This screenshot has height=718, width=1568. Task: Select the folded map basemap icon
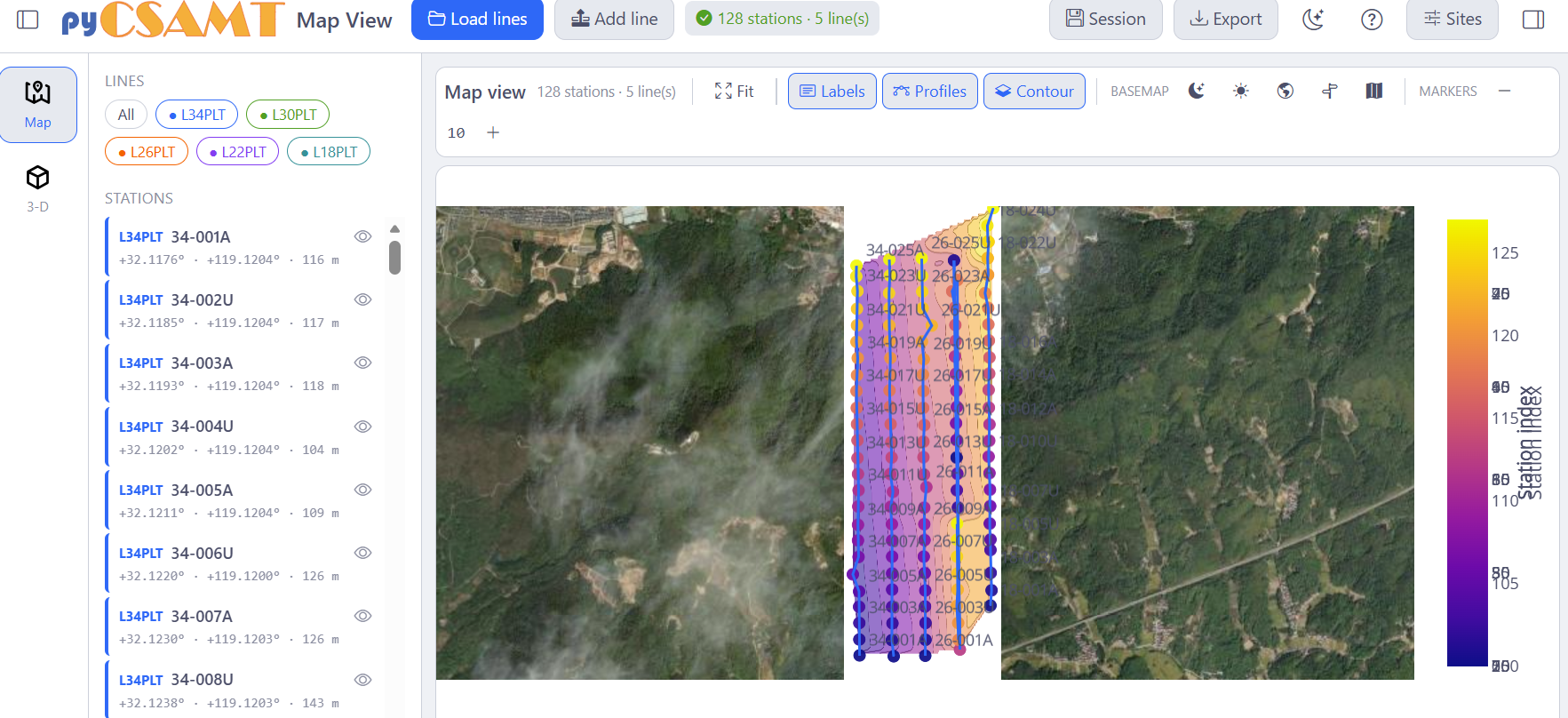(1374, 92)
